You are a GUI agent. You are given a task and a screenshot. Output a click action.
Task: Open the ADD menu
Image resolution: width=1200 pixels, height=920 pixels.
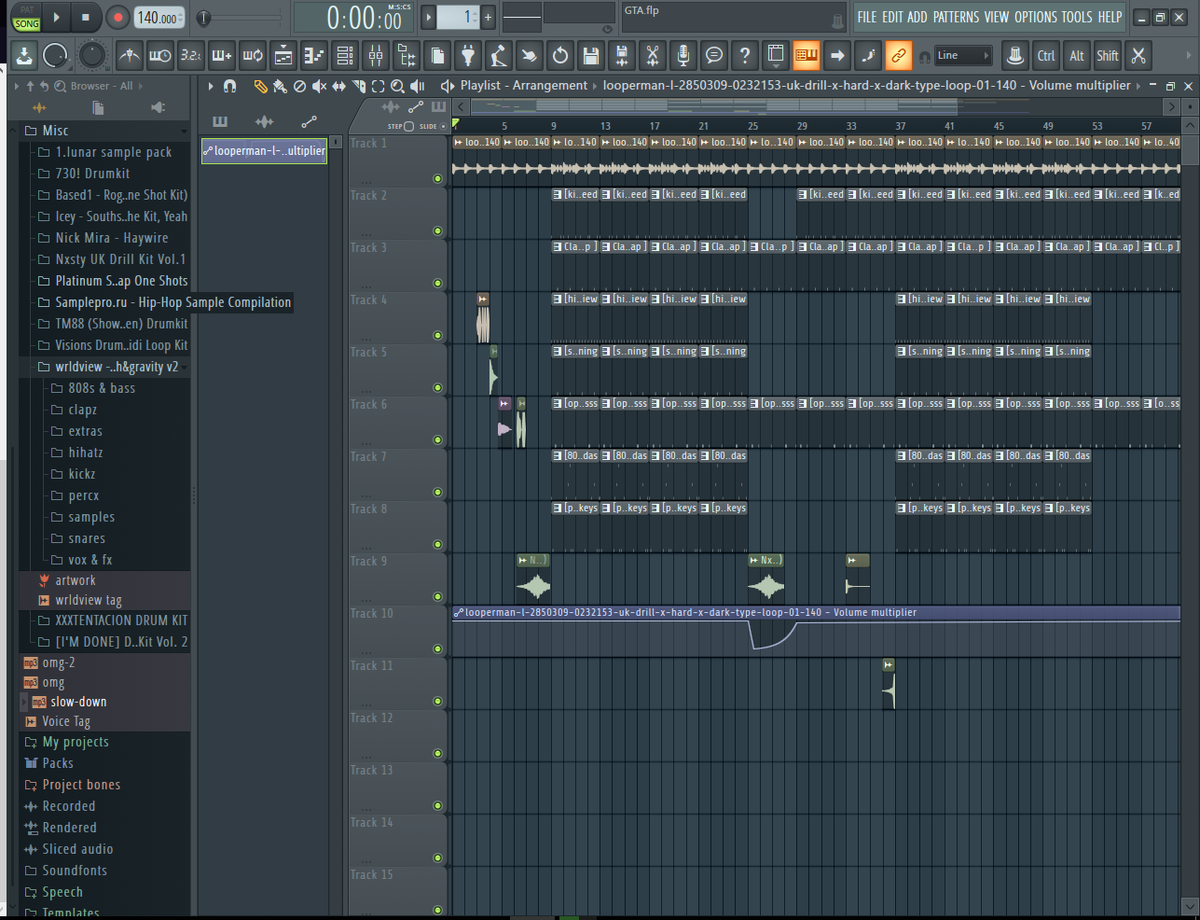coord(918,17)
